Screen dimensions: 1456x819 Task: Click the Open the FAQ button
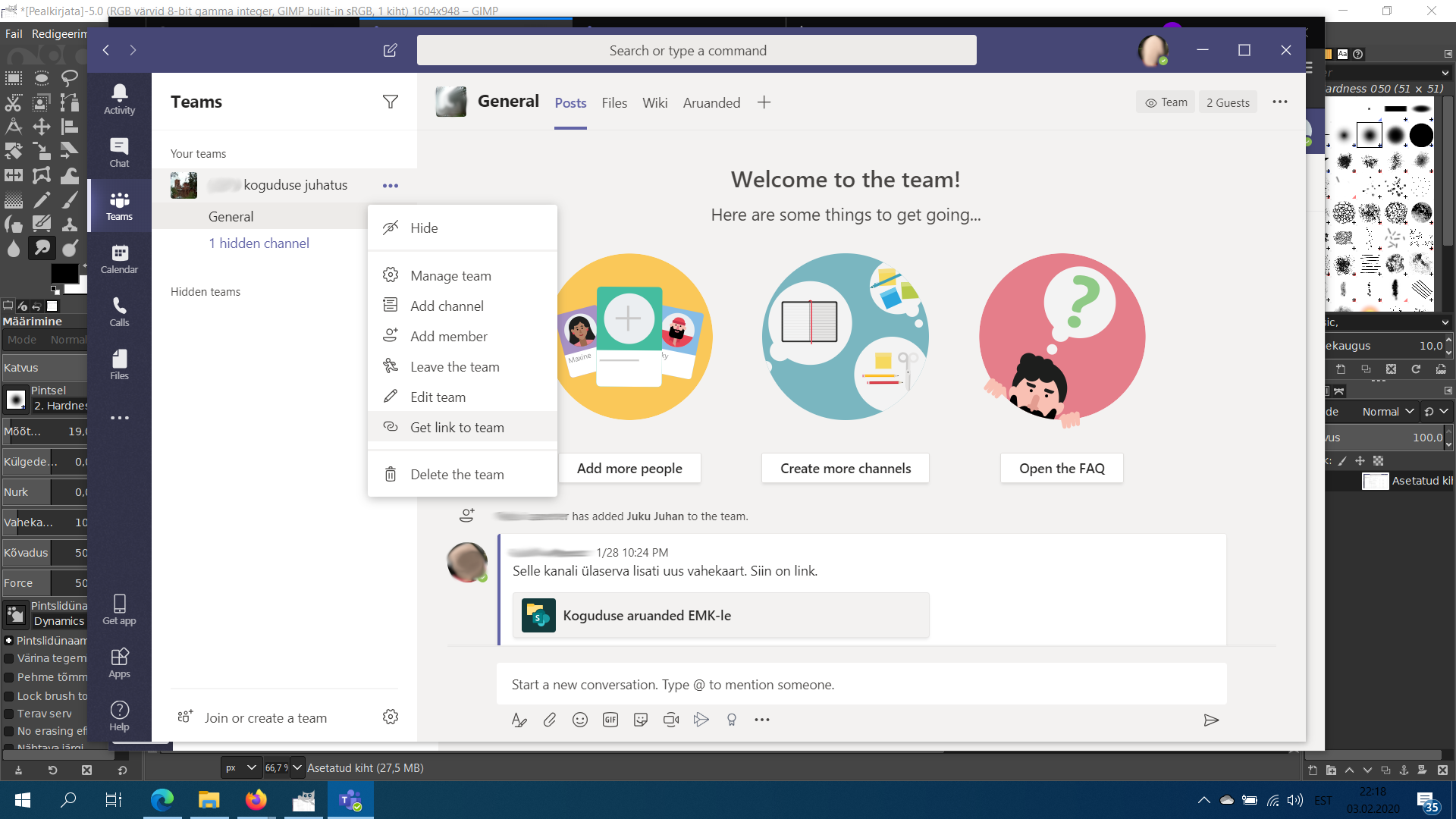point(1061,469)
